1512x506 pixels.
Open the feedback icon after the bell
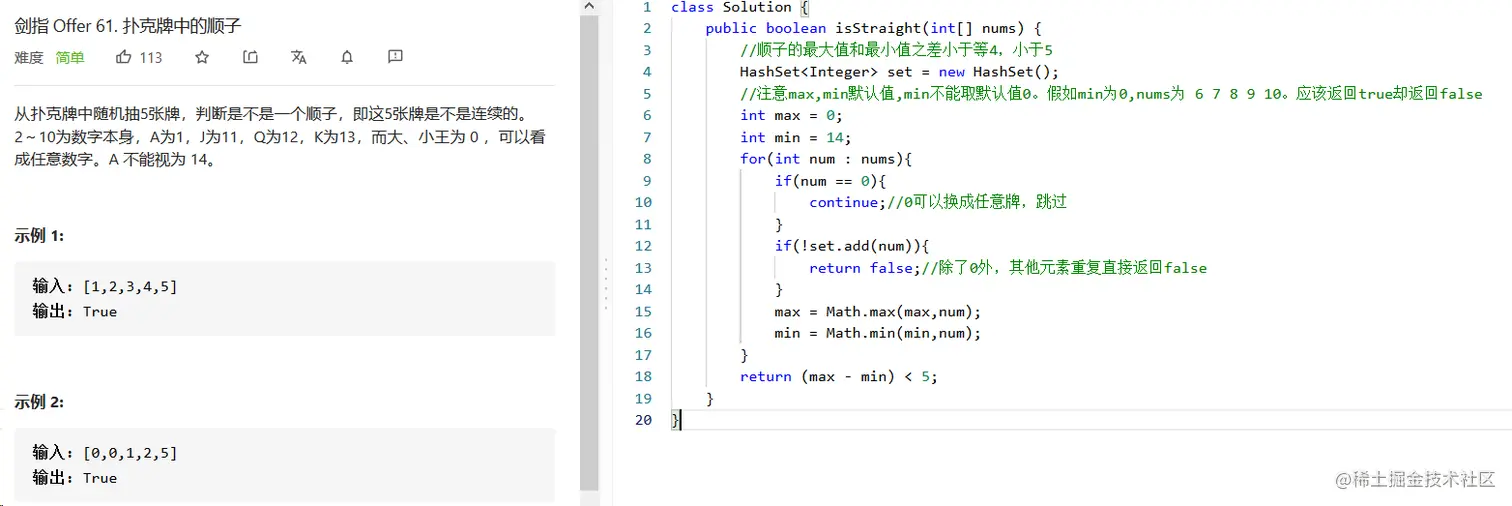(x=395, y=57)
